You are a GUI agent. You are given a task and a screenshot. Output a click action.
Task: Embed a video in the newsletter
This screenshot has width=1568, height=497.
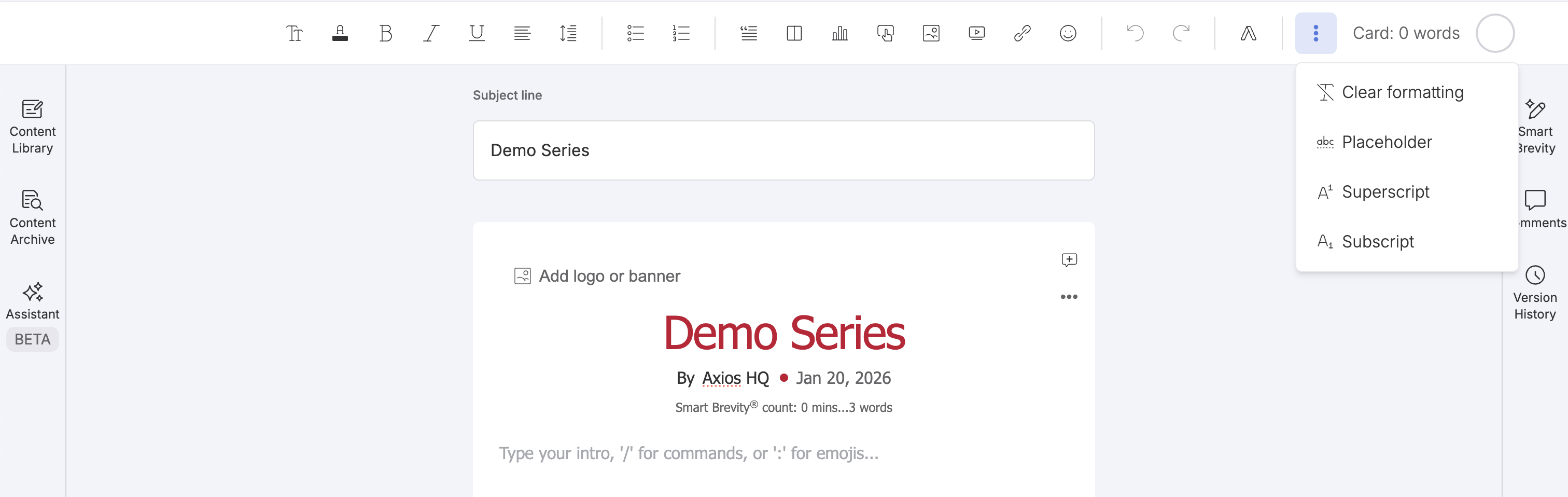(976, 33)
